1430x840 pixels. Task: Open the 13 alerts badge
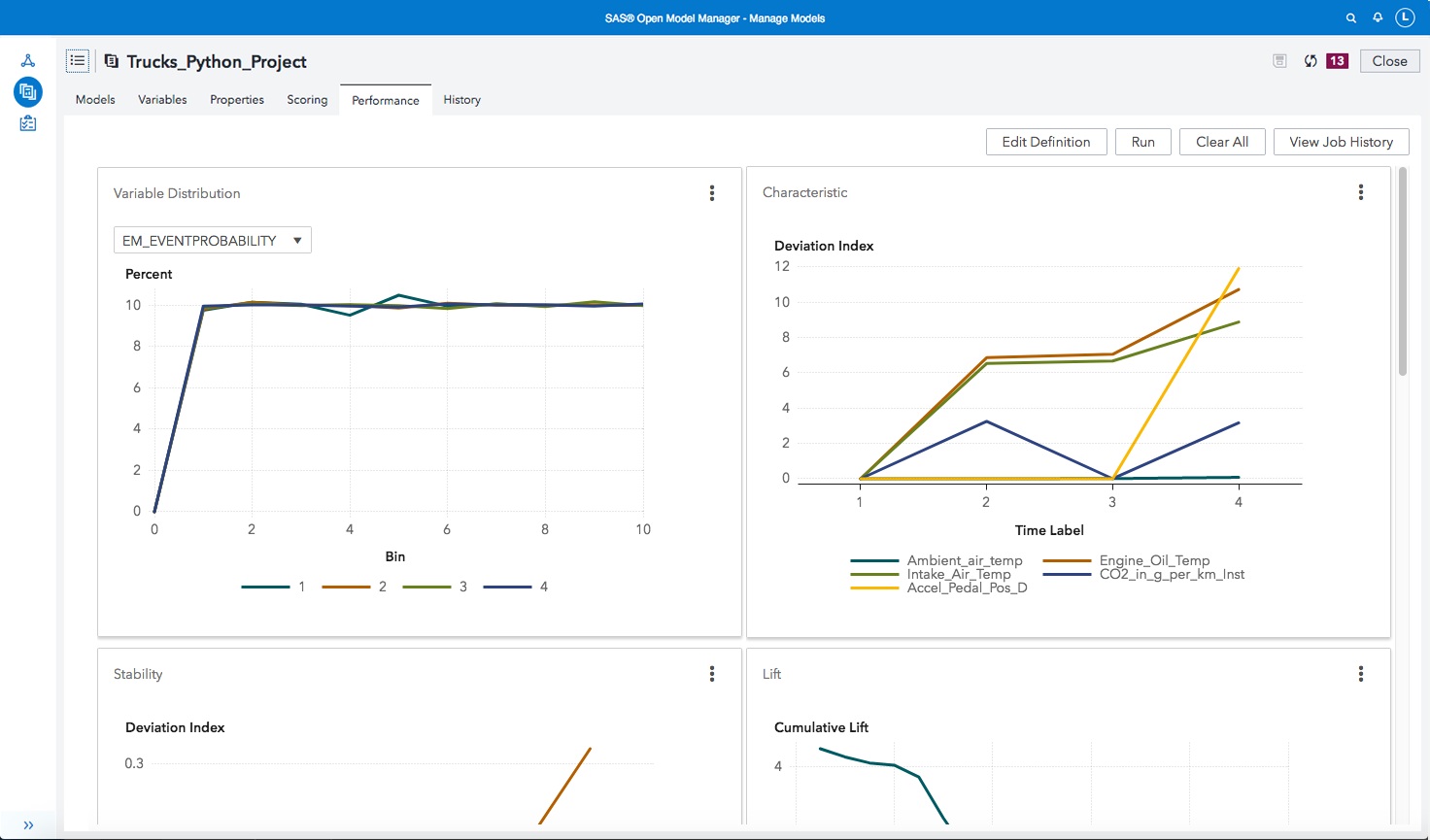click(x=1337, y=61)
